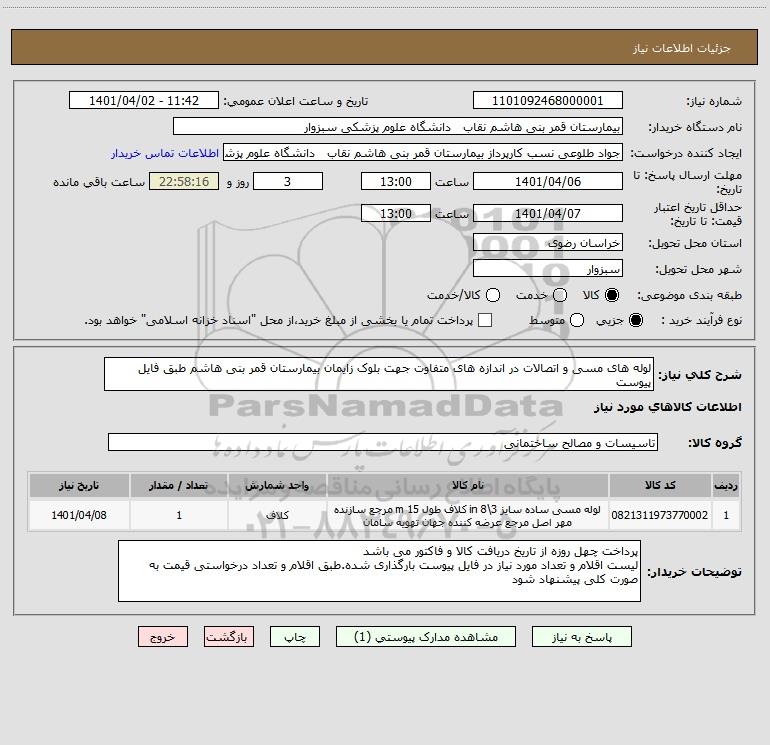Click the buyer organization name field
This screenshot has height=745, width=770.
pyautogui.click(x=398, y=127)
